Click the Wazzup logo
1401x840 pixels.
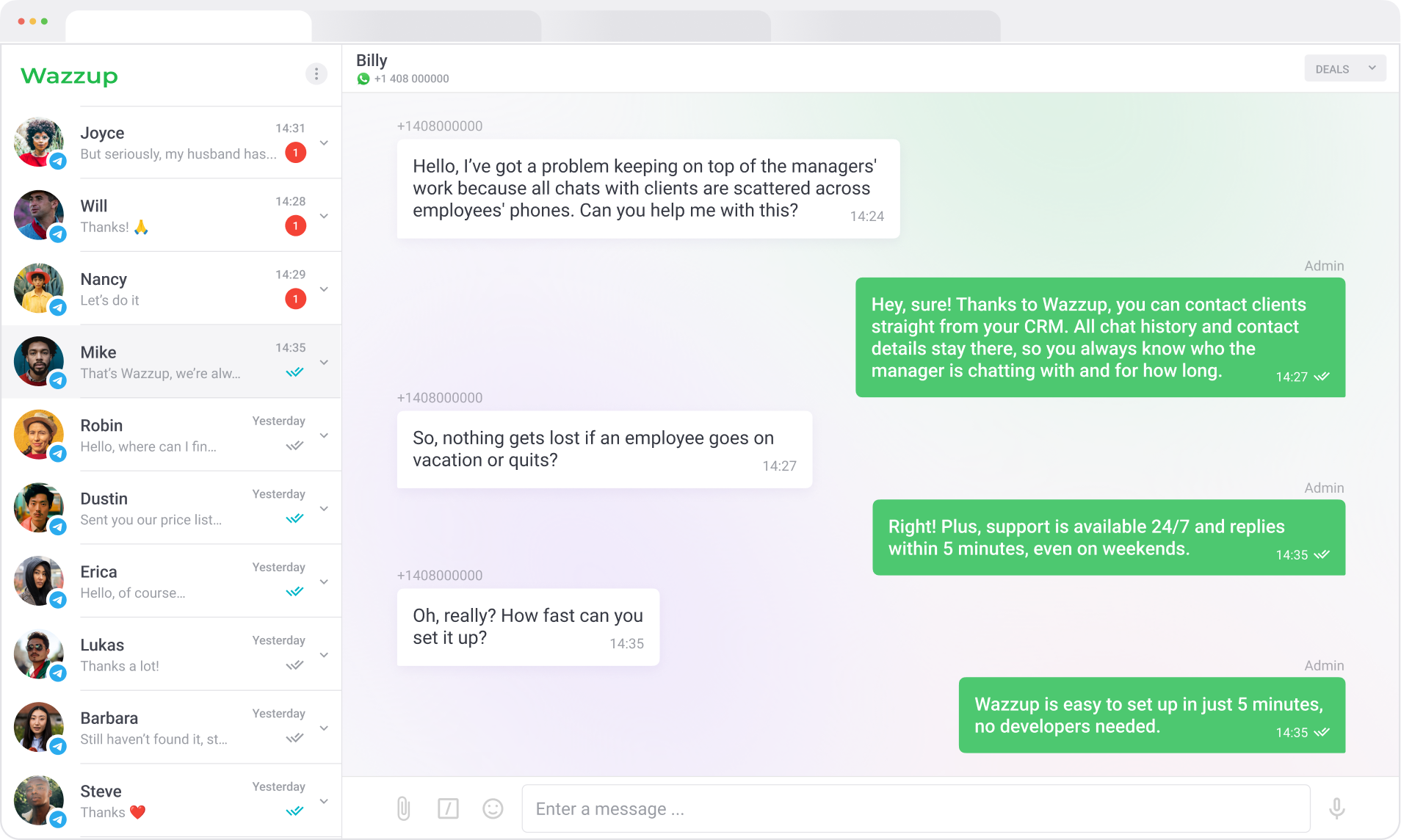coord(69,76)
